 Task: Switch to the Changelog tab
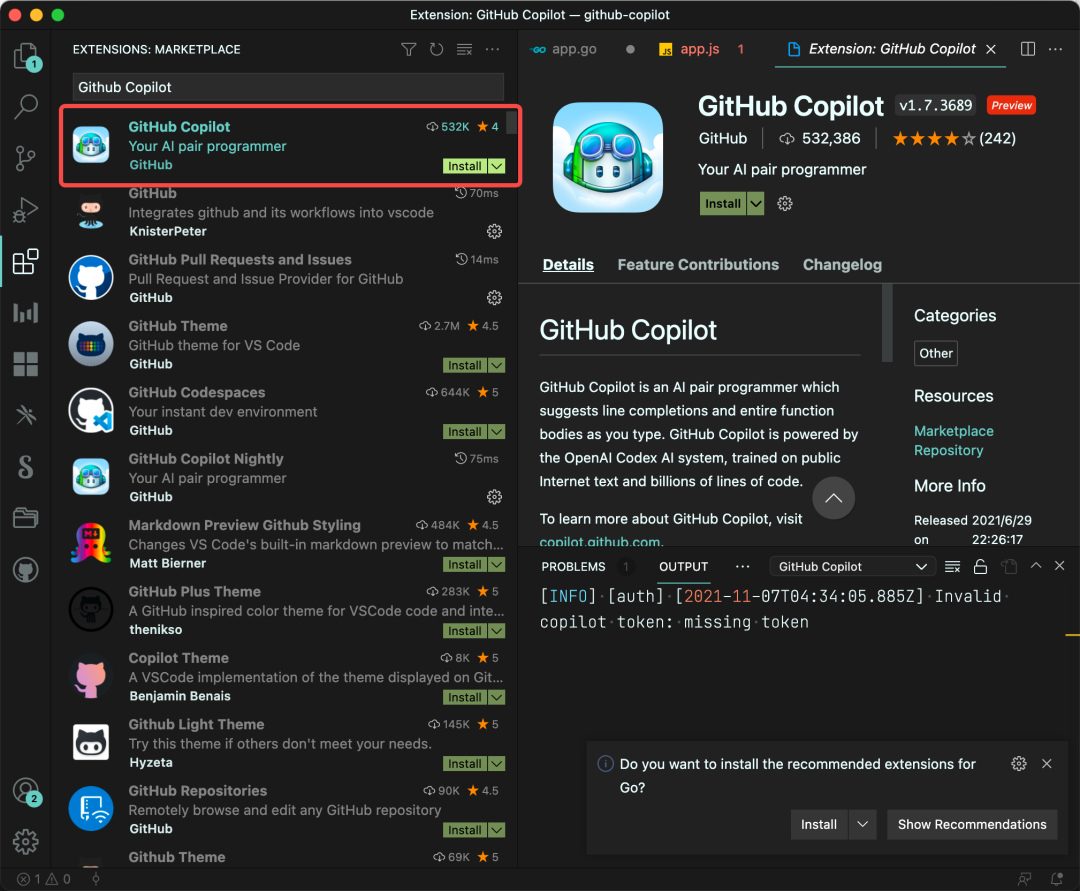coord(842,264)
